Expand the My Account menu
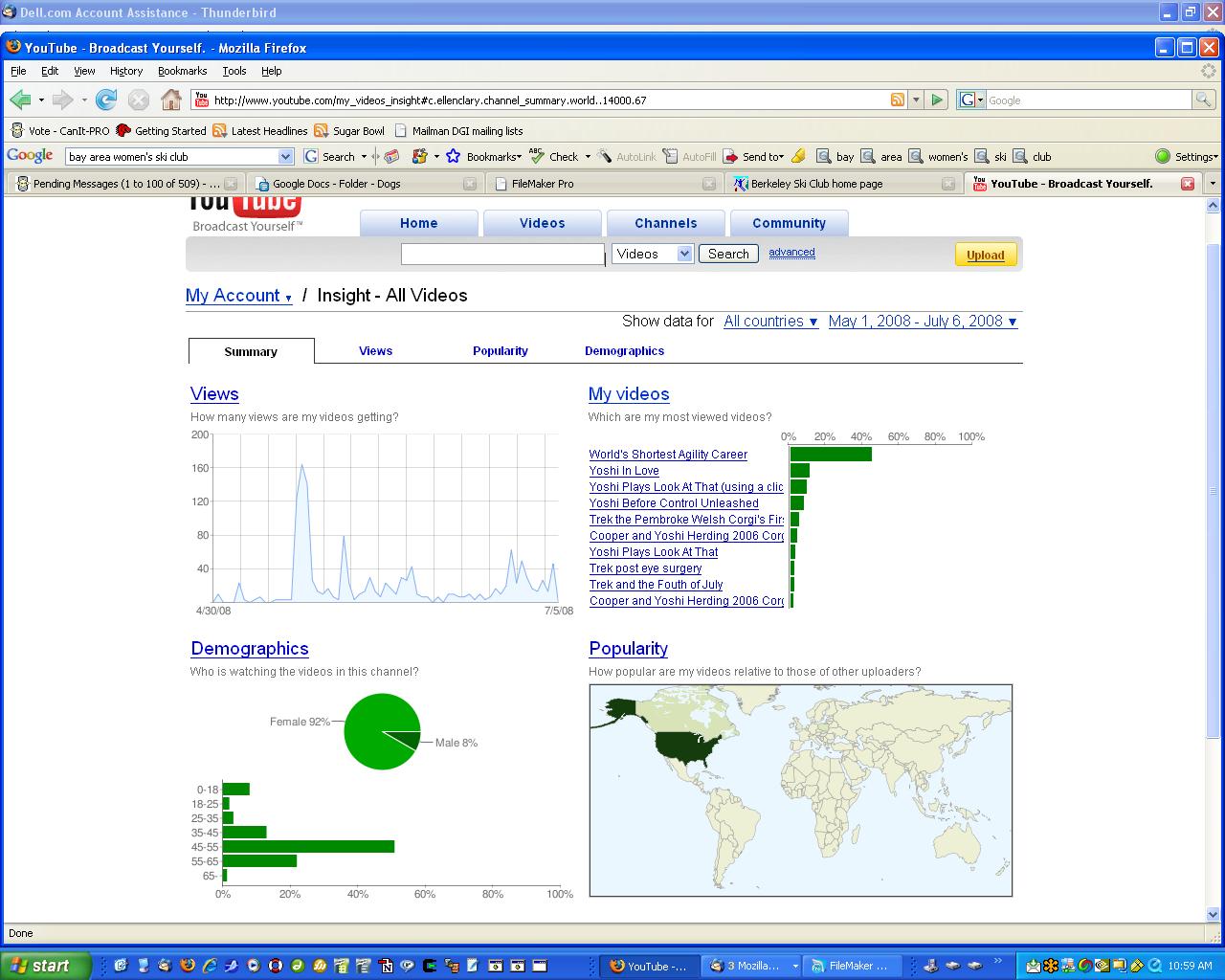Screen dimensions: 1225x980 pyautogui.click(x=238, y=296)
